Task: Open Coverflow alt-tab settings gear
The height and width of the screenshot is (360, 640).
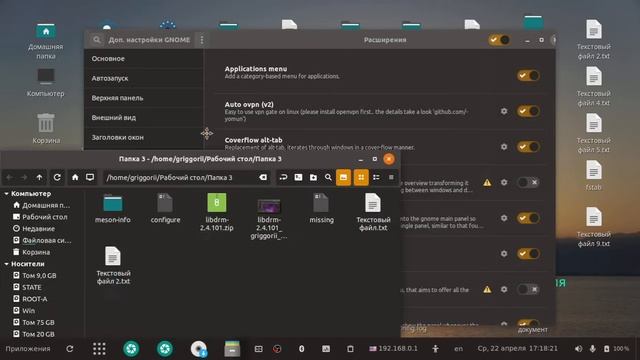Action: coord(504,147)
